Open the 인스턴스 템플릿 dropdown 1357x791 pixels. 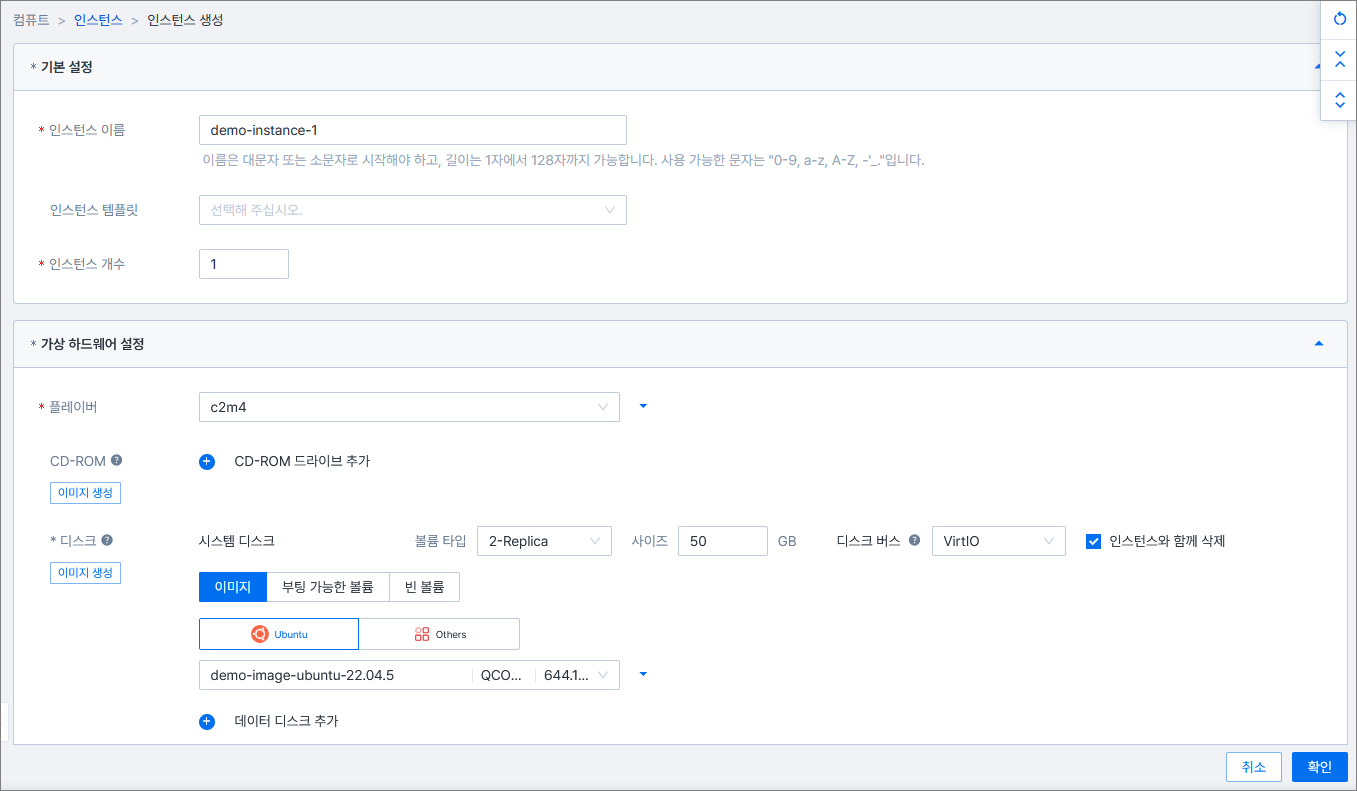tap(412, 210)
